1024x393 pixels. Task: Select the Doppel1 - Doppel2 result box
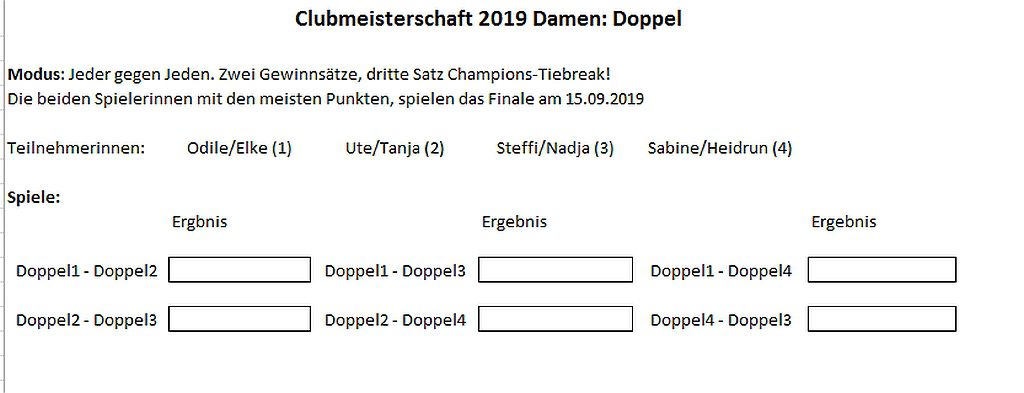click(x=239, y=270)
